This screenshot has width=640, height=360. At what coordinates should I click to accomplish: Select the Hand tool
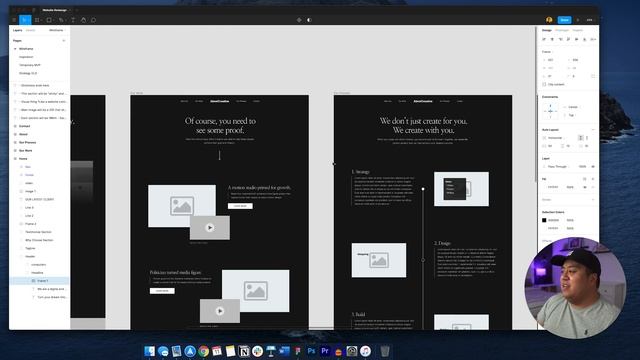click(x=83, y=20)
